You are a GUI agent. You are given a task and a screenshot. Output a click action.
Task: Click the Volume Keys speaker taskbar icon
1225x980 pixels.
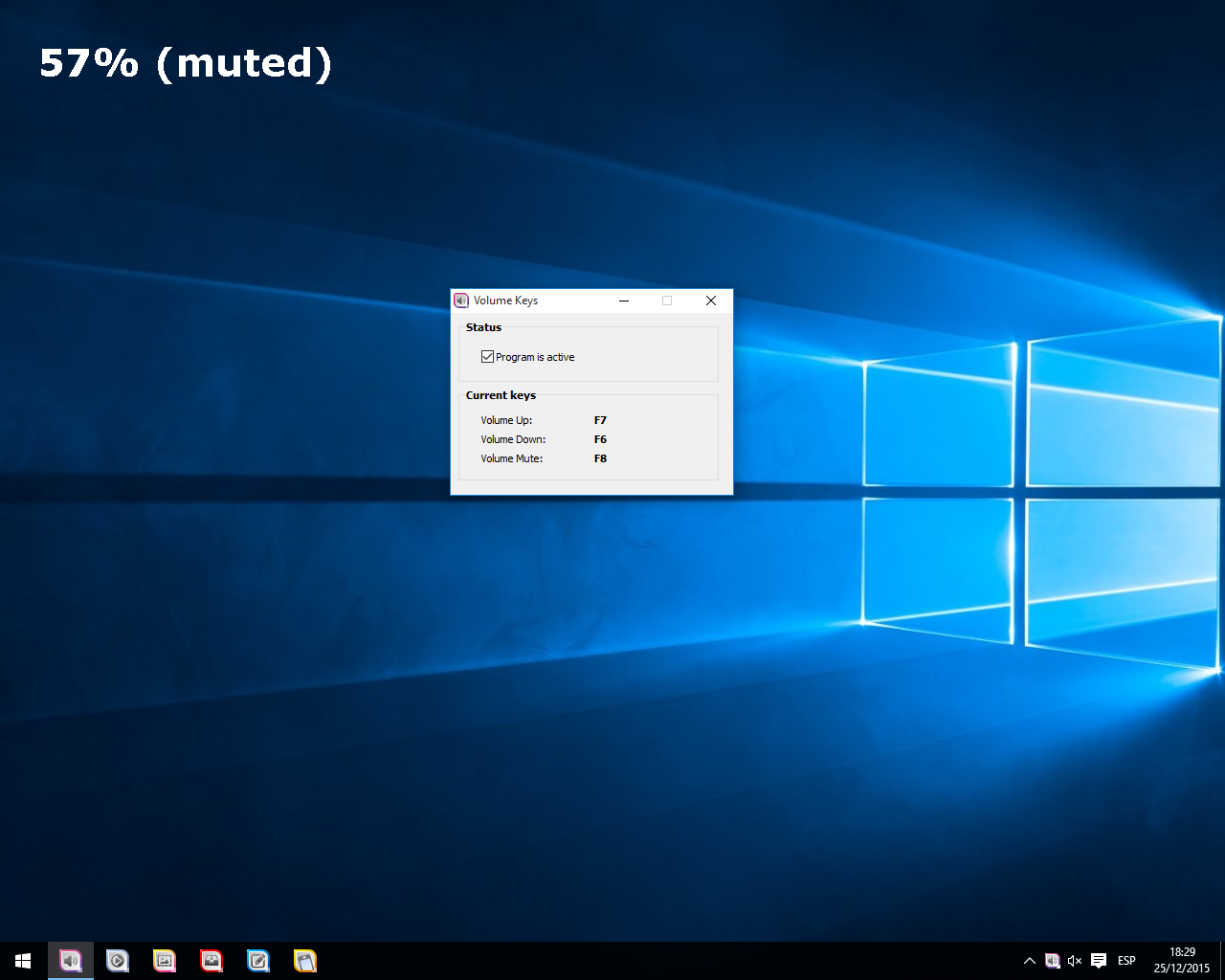(x=71, y=961)
